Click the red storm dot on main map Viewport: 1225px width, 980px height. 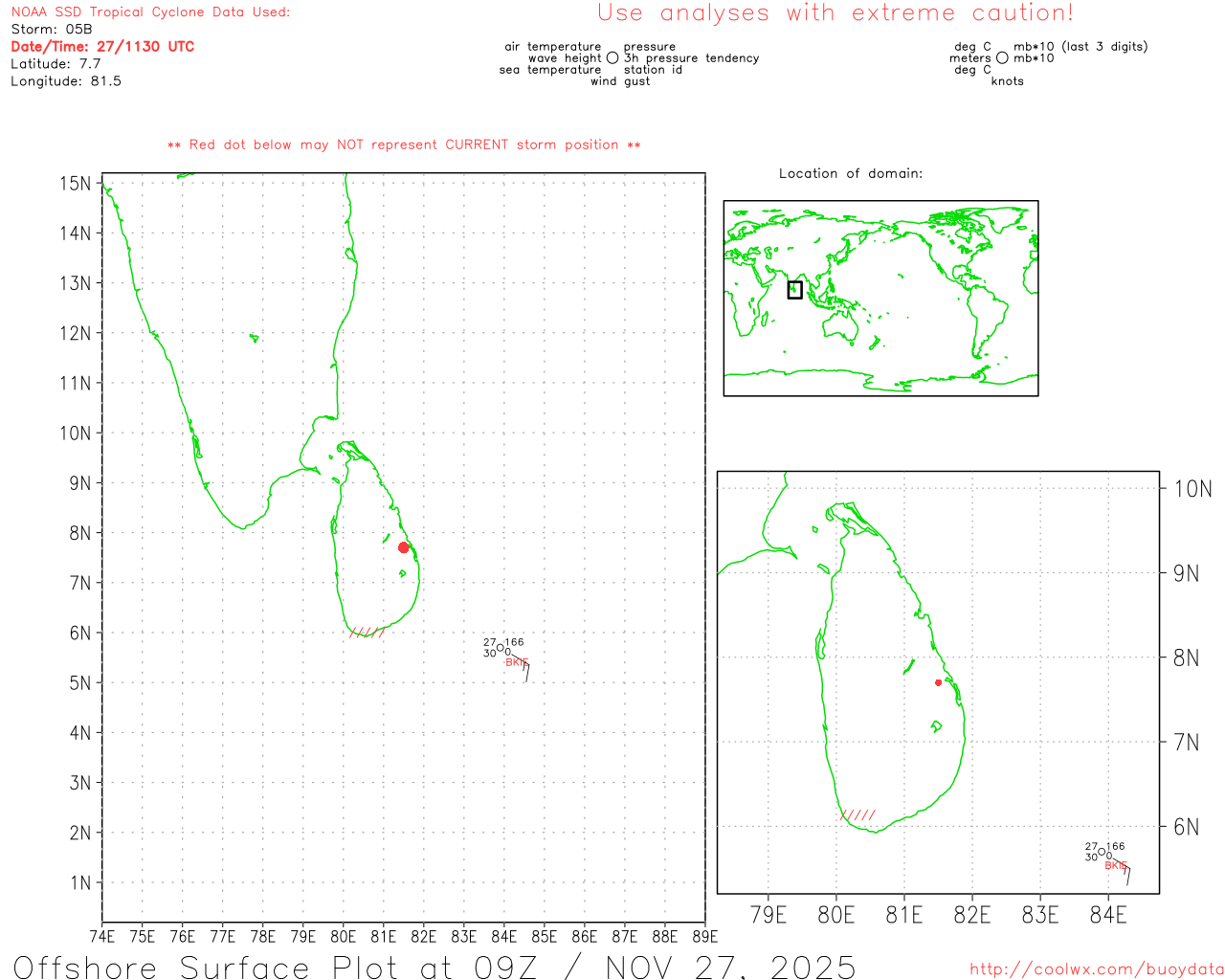click(x=403, y=547)
